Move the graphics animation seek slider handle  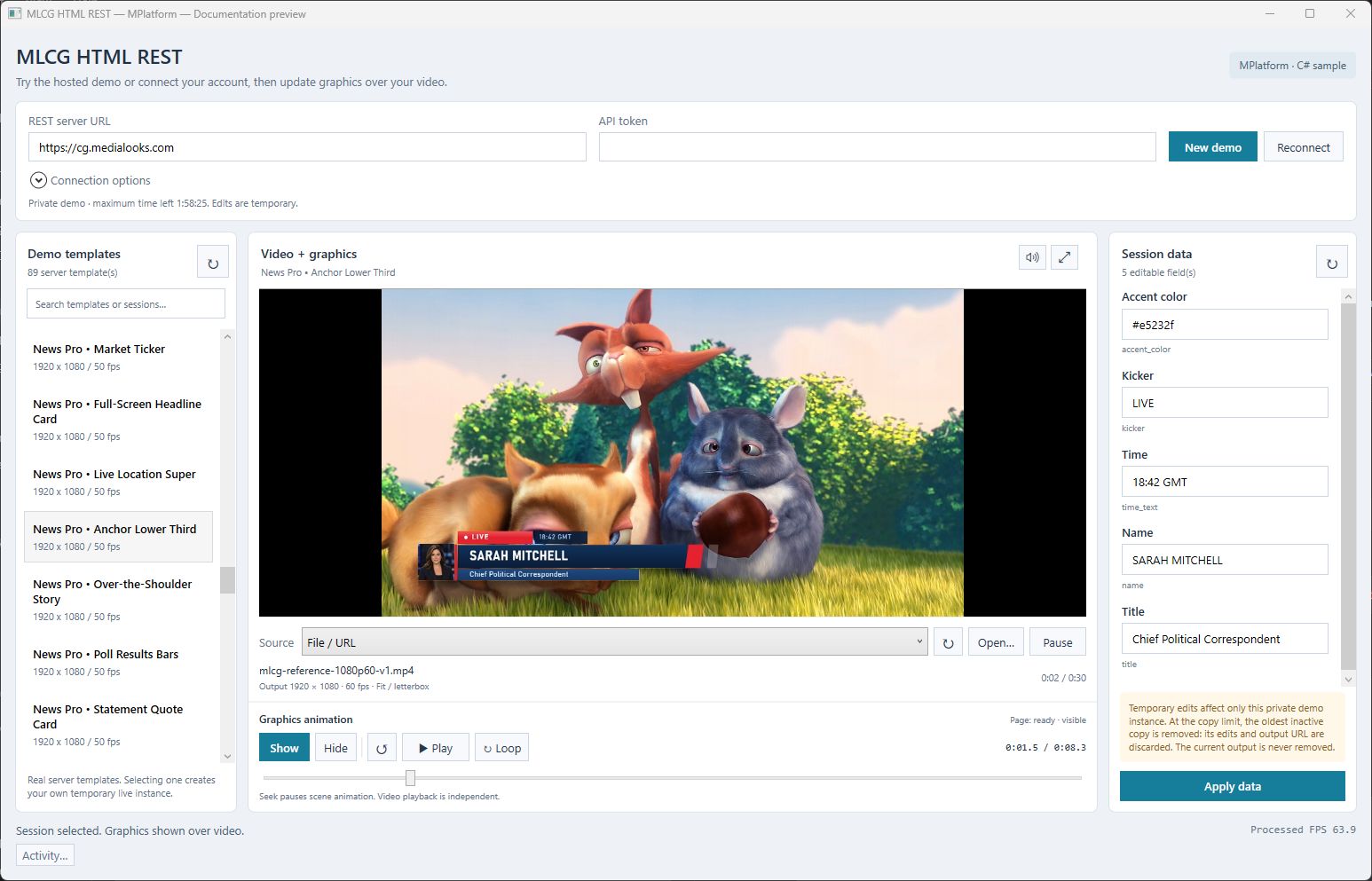pyautogui.click(x=410, y=778)
